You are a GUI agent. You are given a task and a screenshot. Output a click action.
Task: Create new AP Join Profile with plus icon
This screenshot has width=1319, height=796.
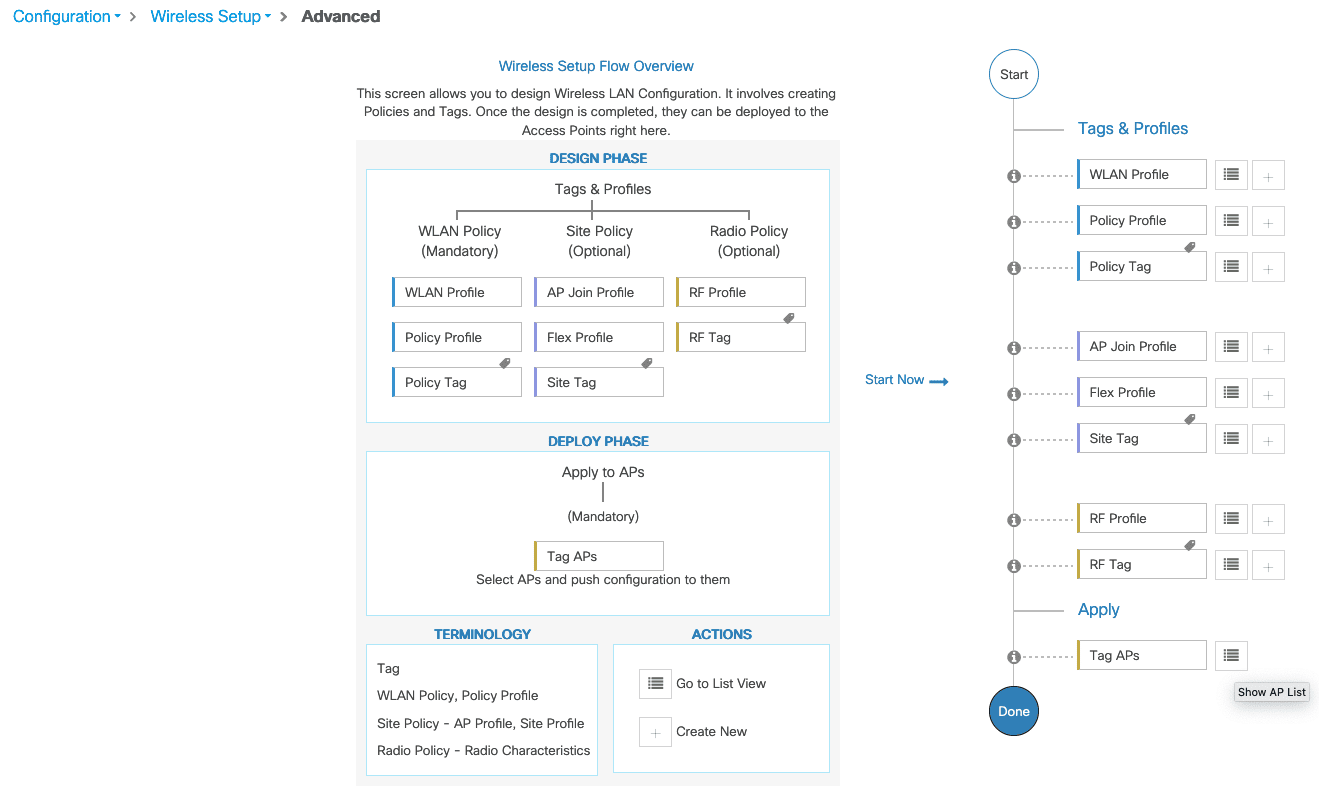(1268, 347)
